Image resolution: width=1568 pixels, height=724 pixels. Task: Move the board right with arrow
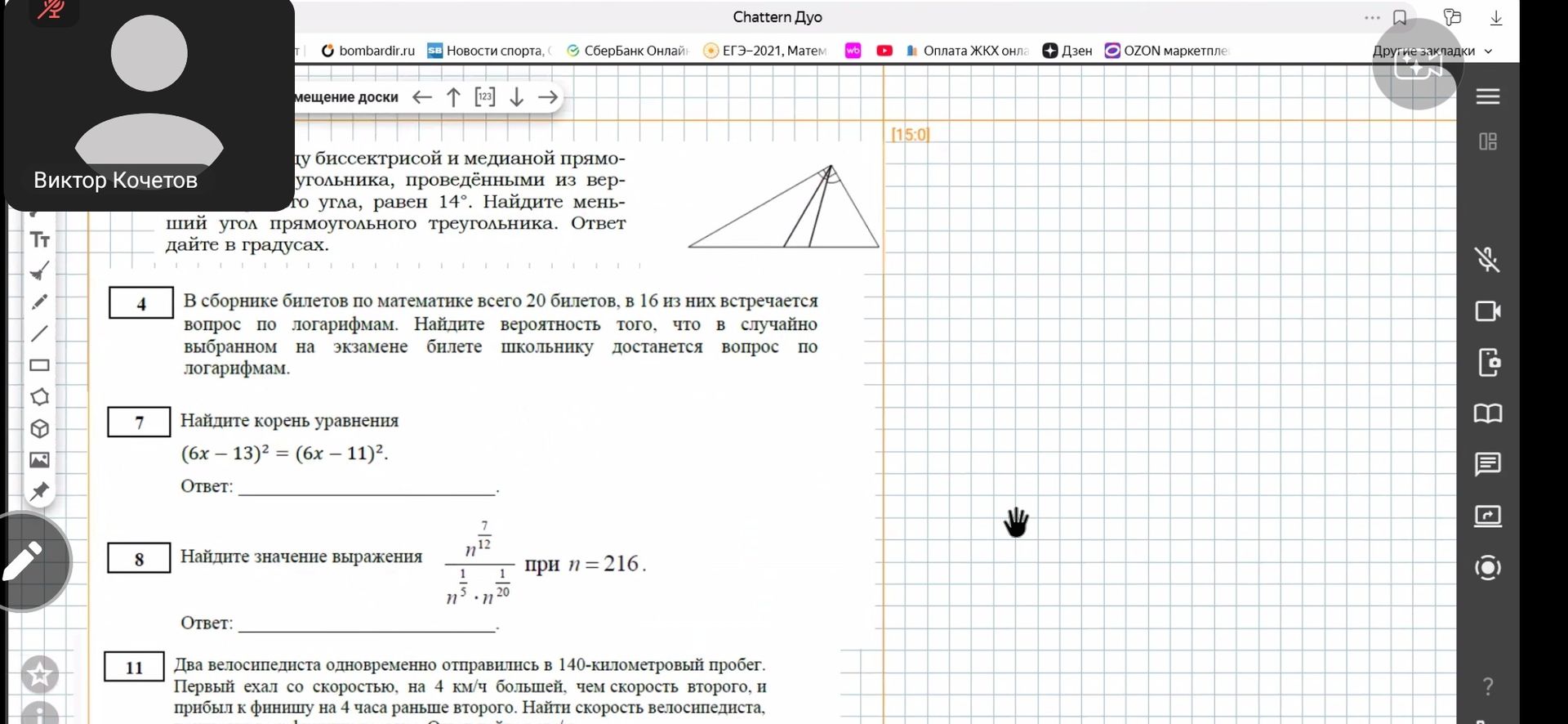pyautogui.click(x=548, y=97)
